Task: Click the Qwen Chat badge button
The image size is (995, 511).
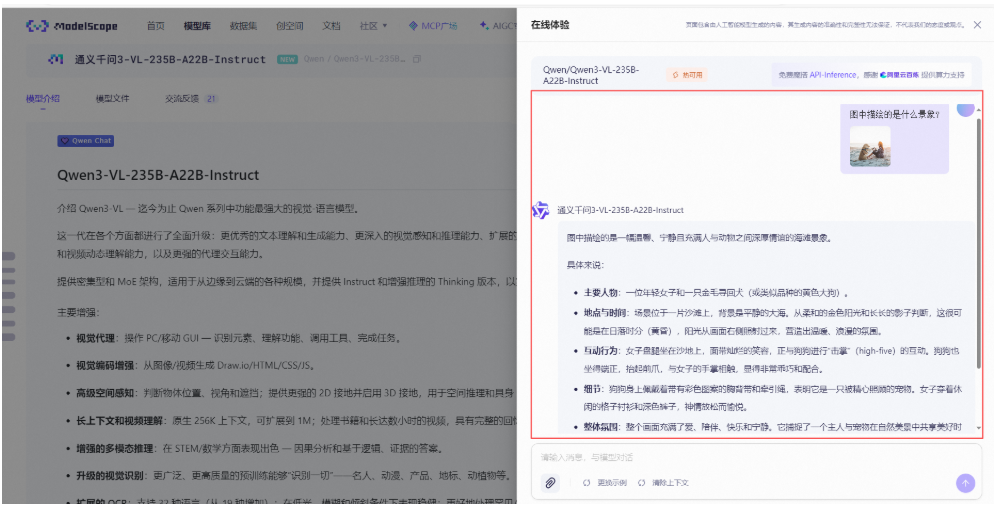Action: 86,141
